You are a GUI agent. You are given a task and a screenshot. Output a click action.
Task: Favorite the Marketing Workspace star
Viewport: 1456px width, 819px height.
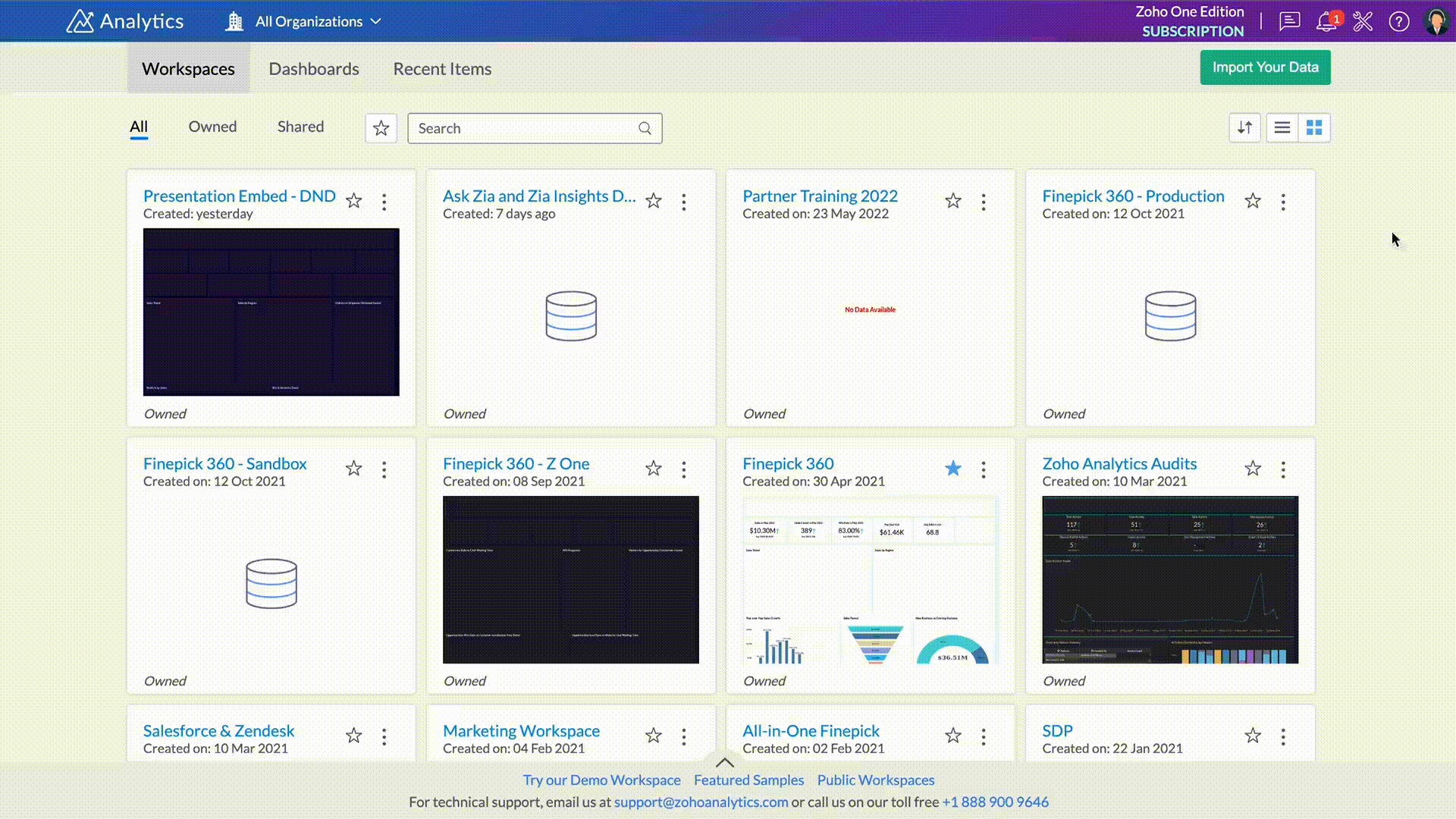653,736
